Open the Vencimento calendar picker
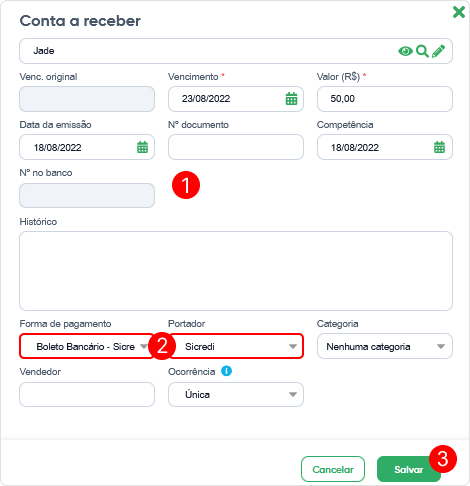 [291, 99]
